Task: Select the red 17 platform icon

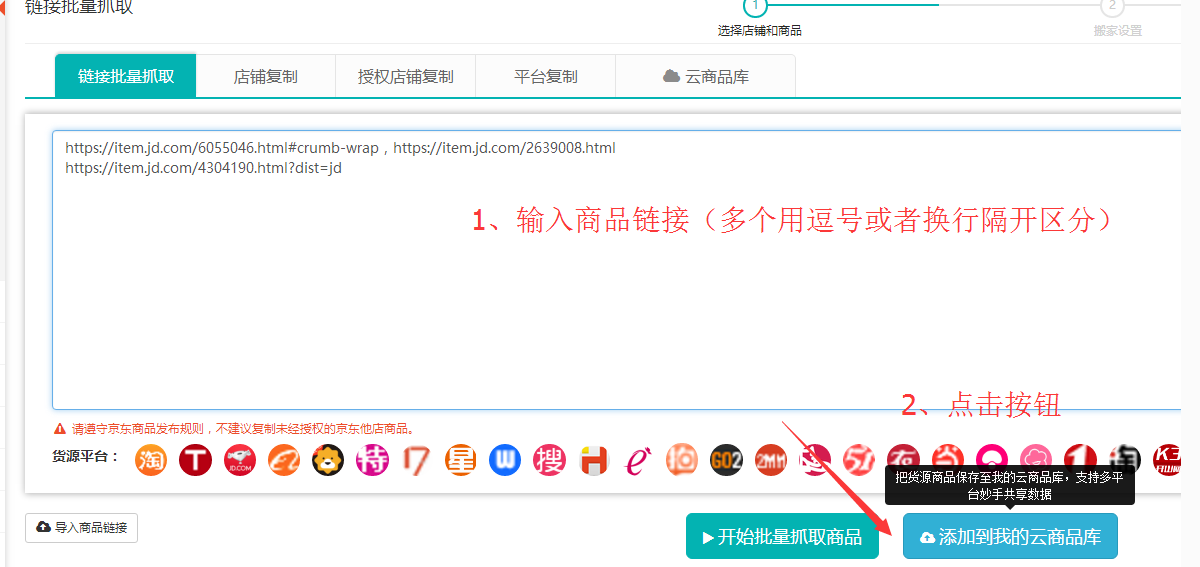Action: coord(417,460)
